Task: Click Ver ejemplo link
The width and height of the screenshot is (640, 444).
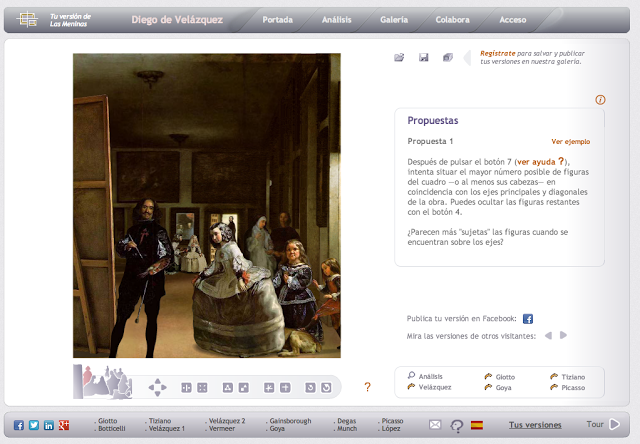Action: point(571,142)
